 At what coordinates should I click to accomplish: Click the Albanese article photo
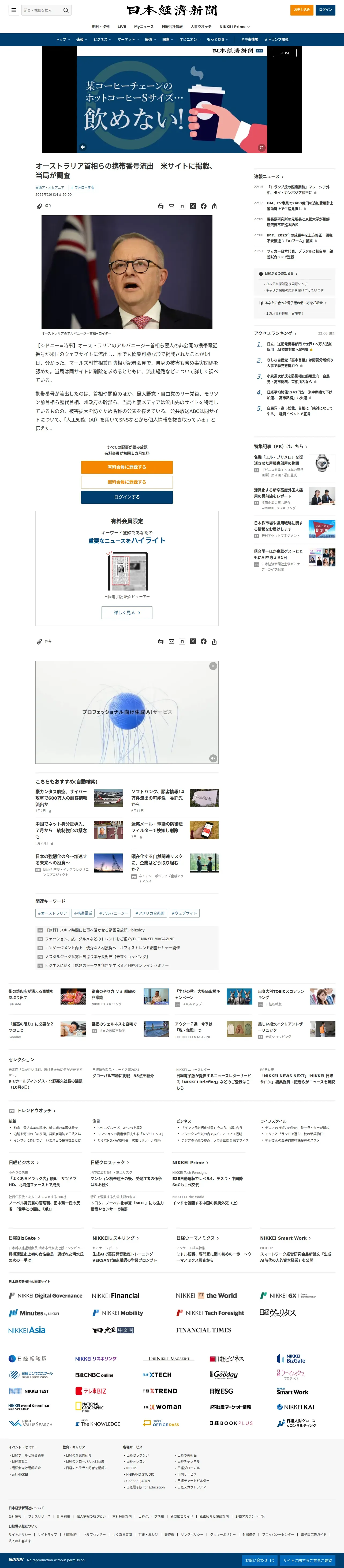(x=127, y=272)
